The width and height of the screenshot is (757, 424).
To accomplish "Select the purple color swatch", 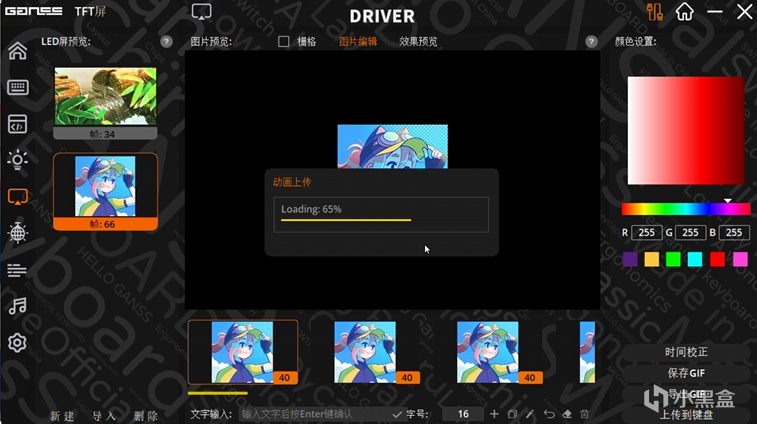I will coord(630,259).
